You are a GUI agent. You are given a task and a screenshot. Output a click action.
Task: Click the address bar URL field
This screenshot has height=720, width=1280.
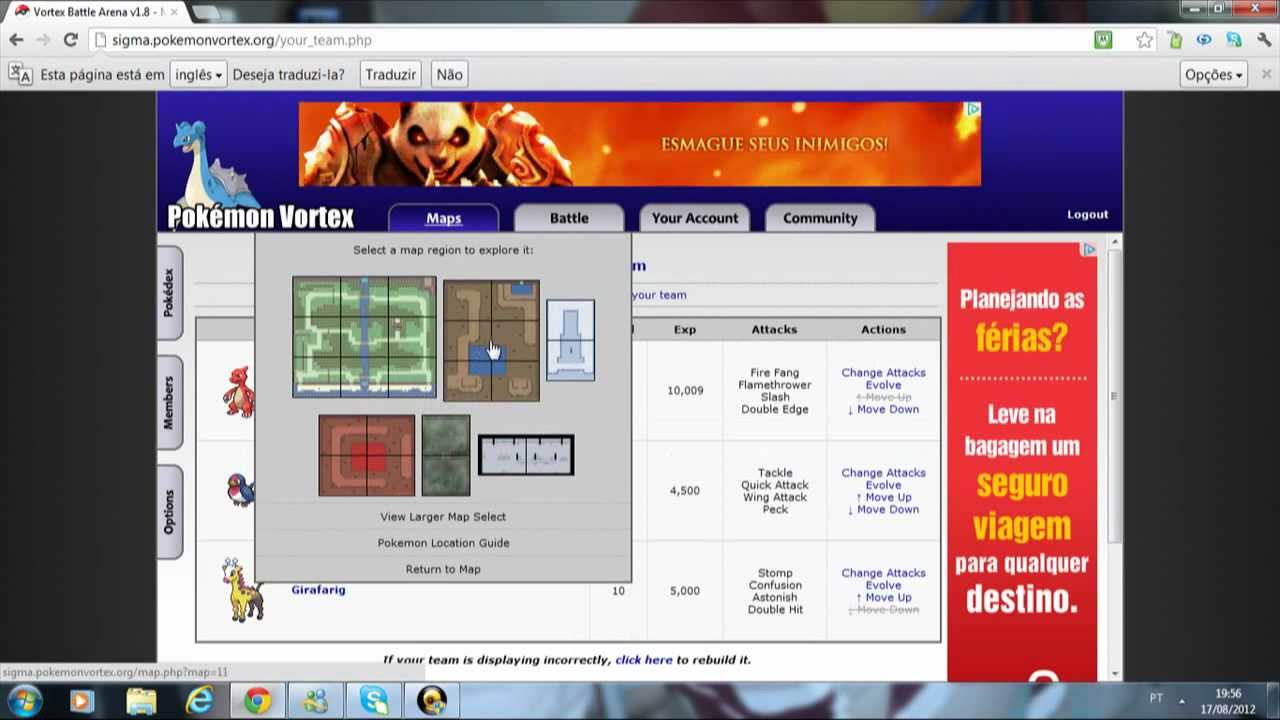coord(590,40)
